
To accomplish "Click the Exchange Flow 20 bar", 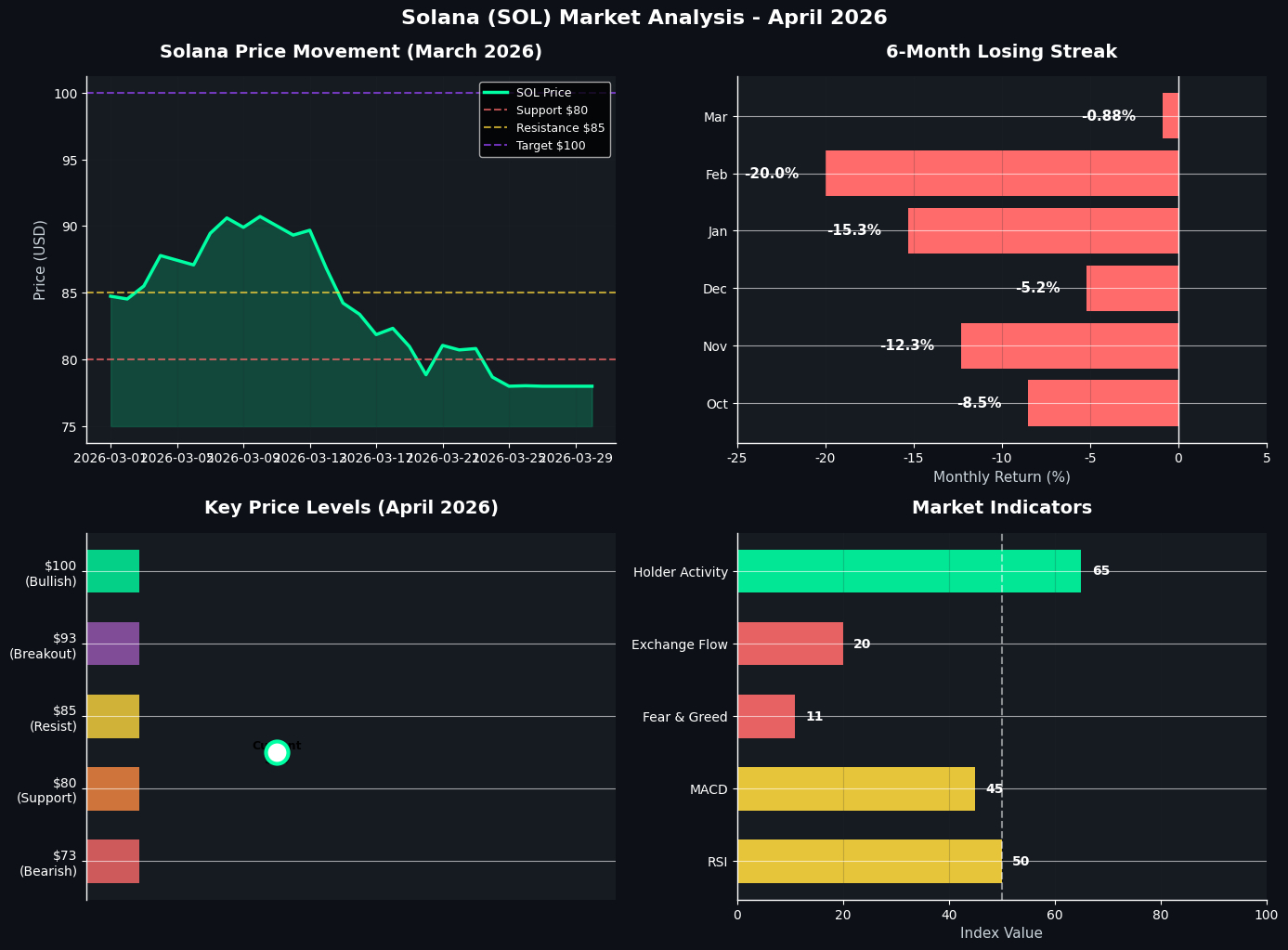I will coord(790,644).
